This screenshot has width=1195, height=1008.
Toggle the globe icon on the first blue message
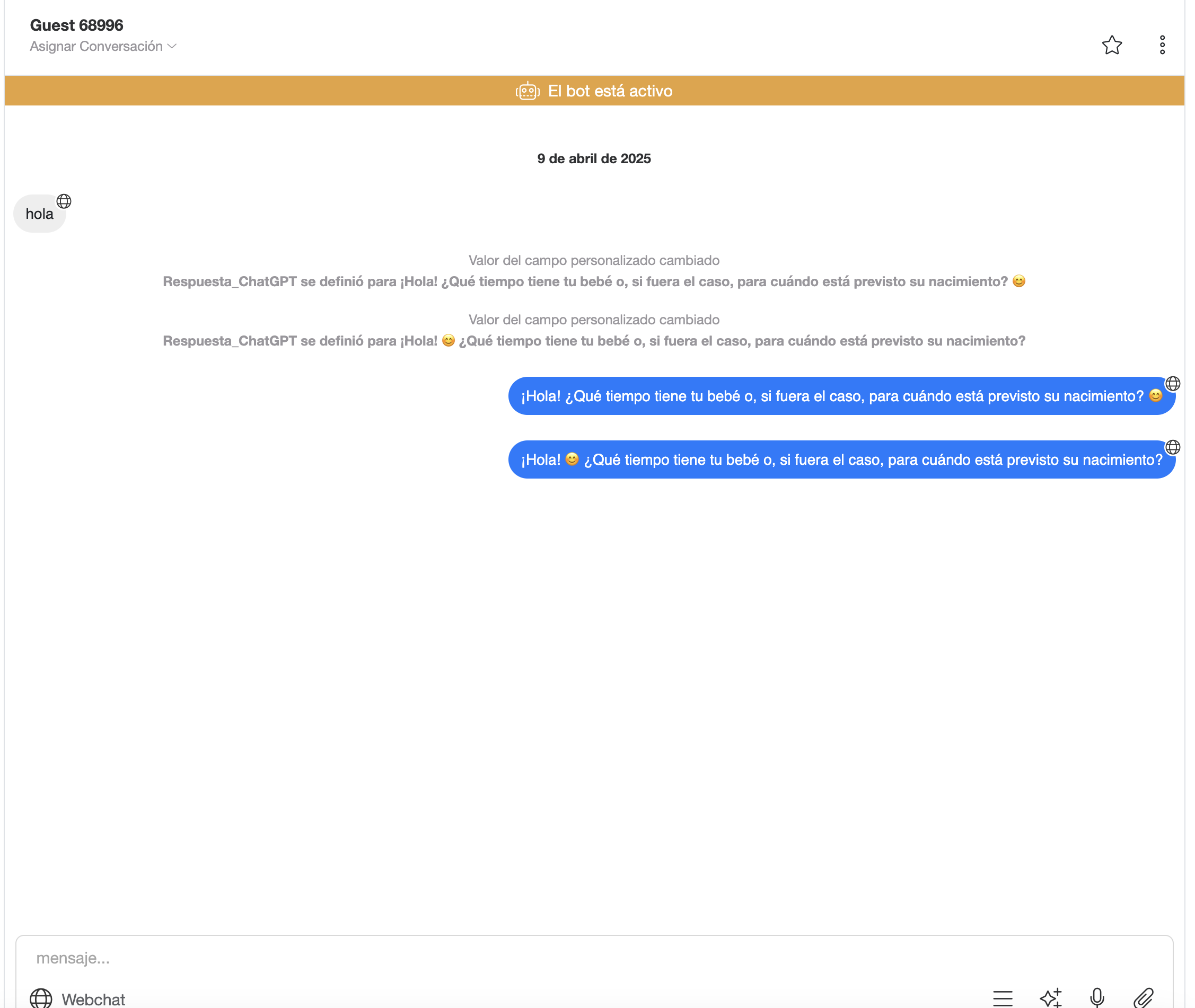[x=1173, y=383]
